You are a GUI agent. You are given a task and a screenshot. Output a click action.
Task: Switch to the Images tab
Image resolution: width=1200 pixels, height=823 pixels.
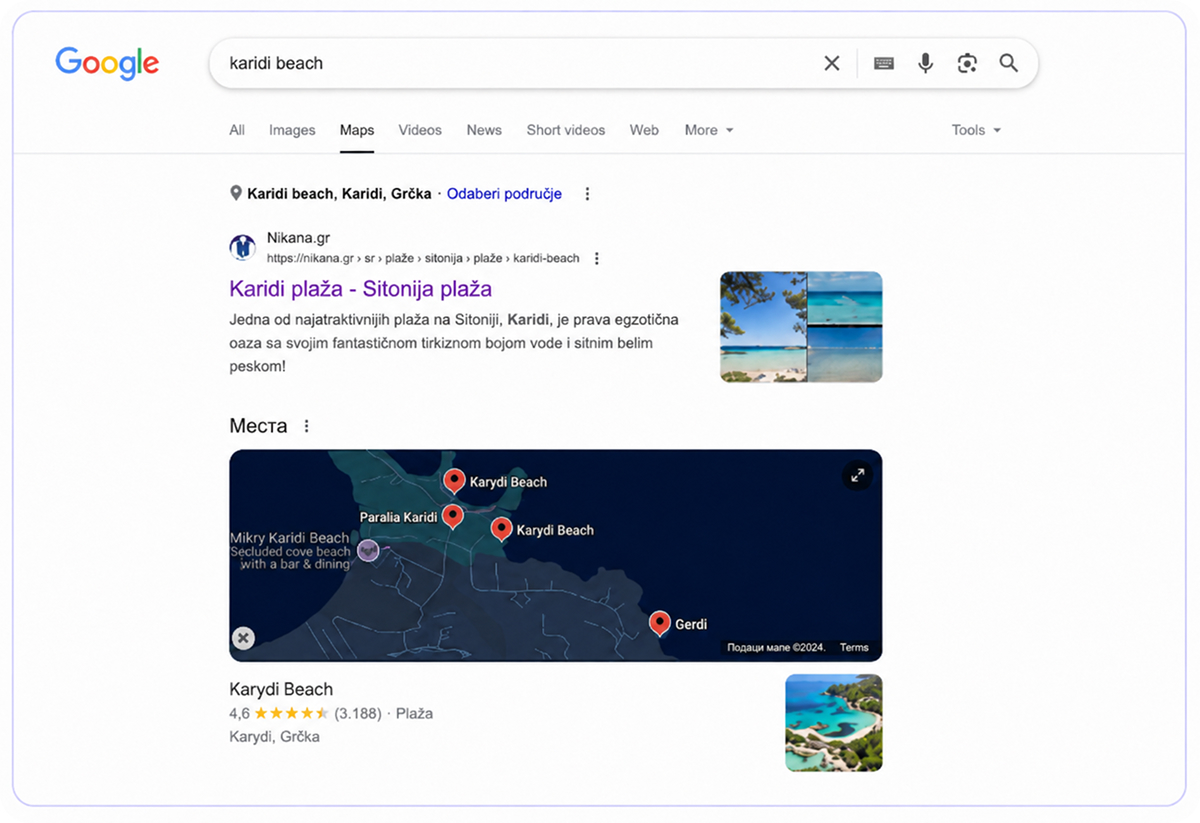(292, 130)
